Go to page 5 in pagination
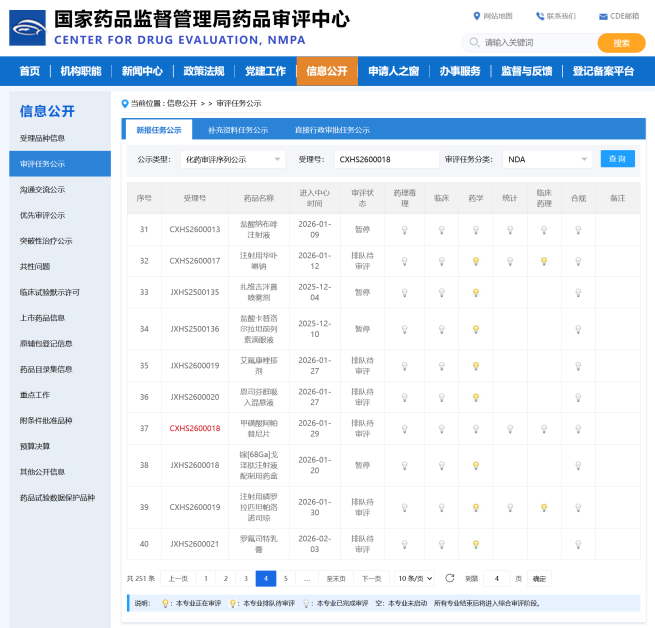 [286, 578]
